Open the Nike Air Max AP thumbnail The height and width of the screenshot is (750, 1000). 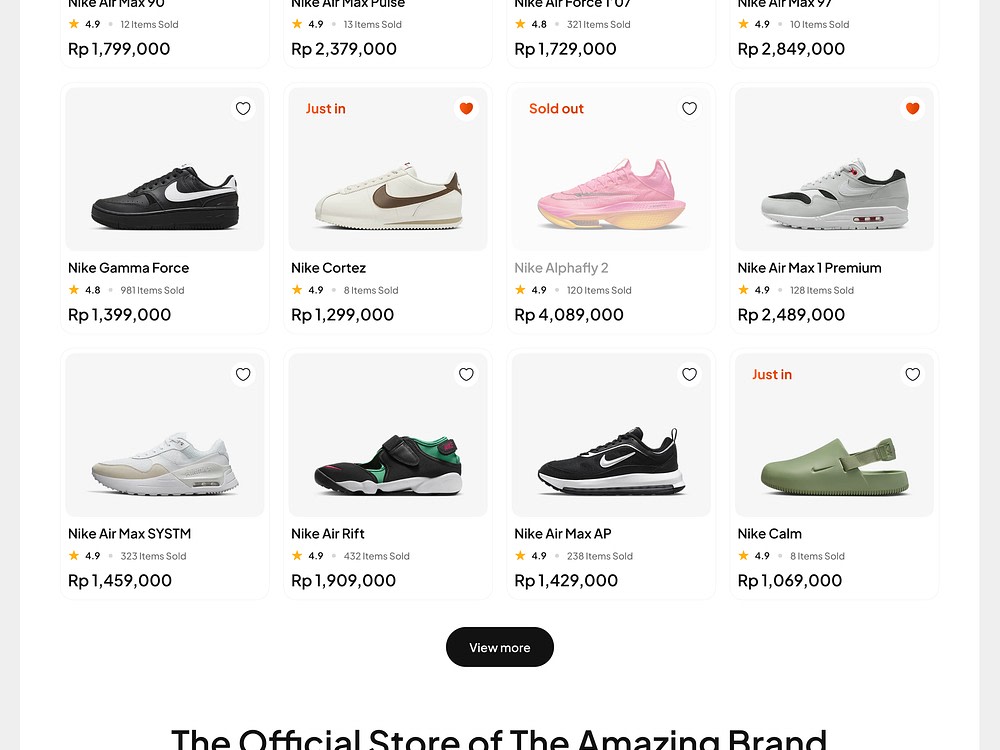[611, 435]
